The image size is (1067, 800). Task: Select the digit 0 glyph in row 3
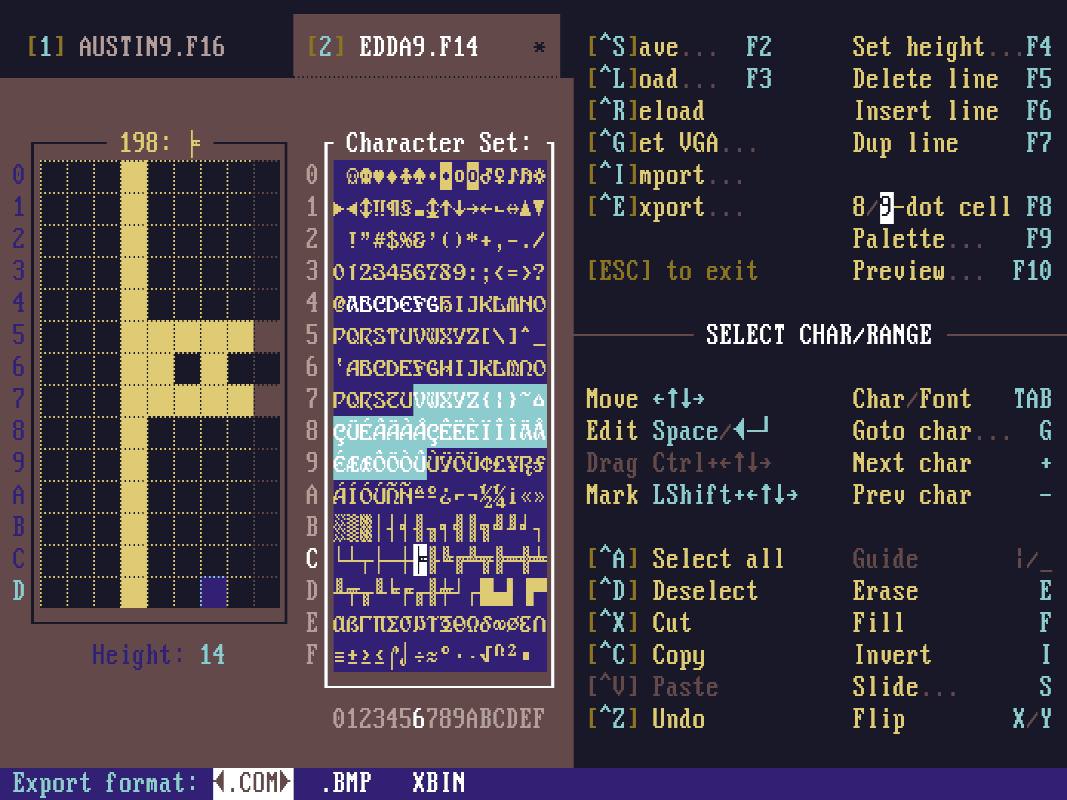pyautogui.click(x=340, y=271)
